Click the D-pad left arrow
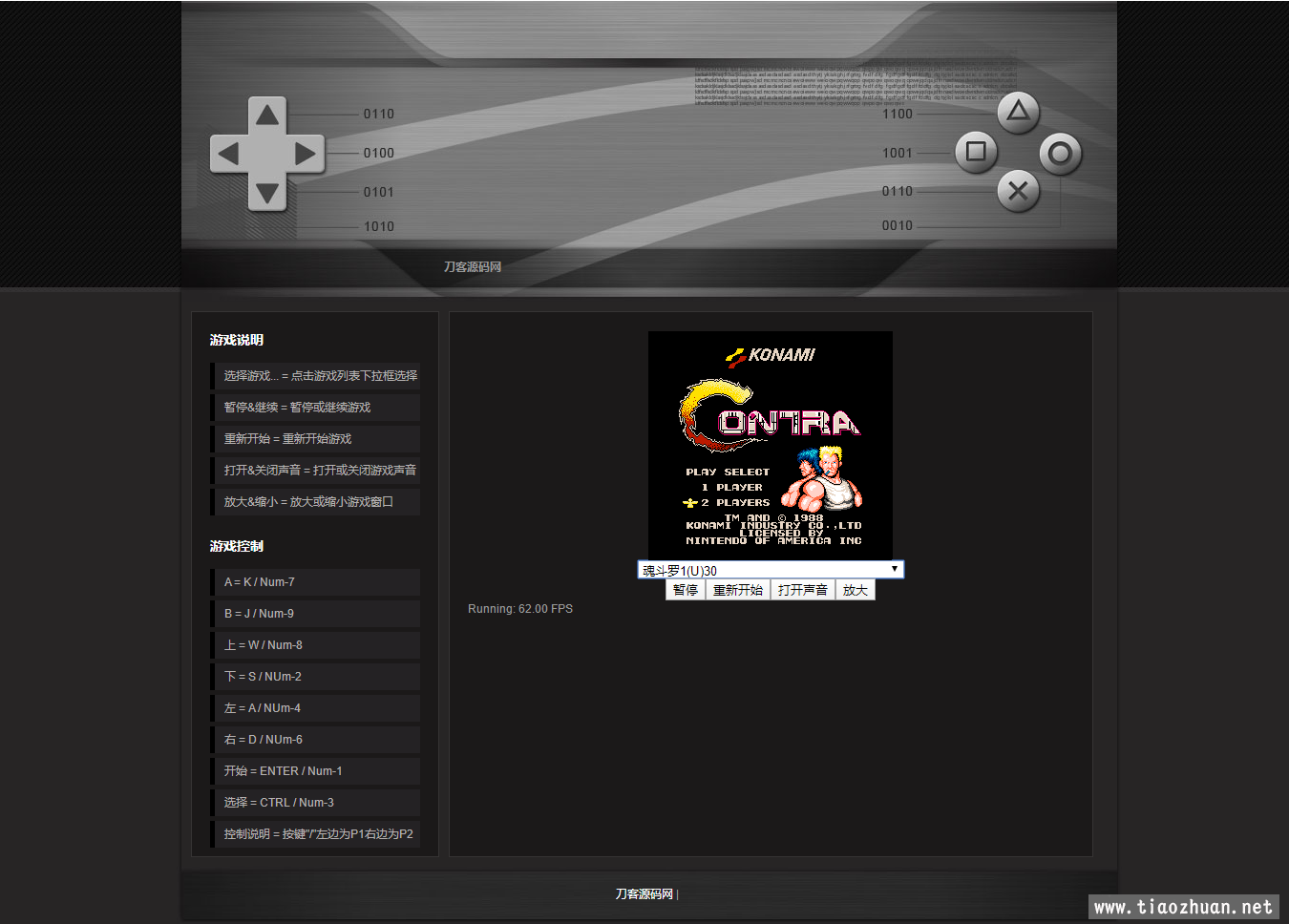The image size is (1289, 924). pos(228,153)
